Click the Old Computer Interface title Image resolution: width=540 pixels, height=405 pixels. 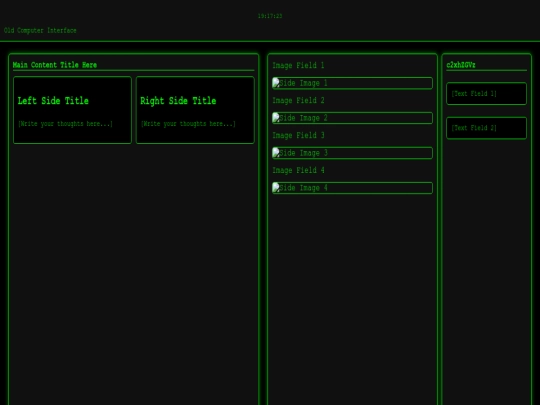[x=40, y=30]
